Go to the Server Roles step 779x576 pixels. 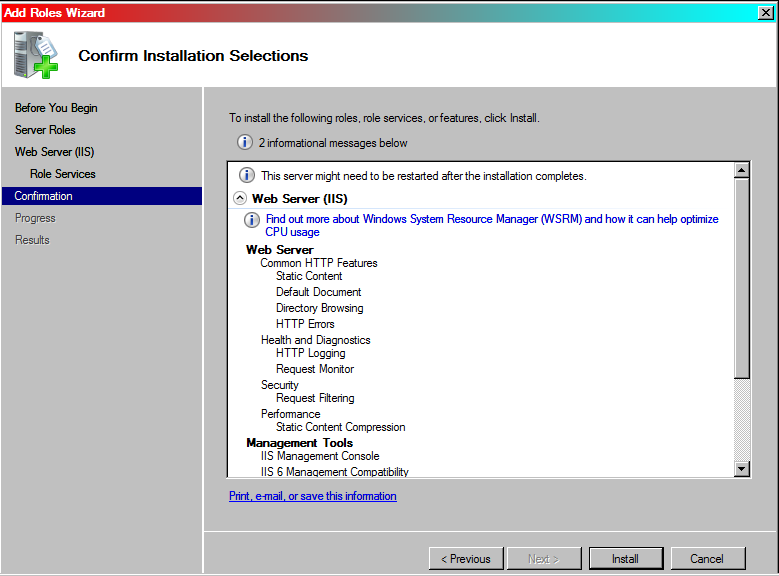click(x=45, y=130)
